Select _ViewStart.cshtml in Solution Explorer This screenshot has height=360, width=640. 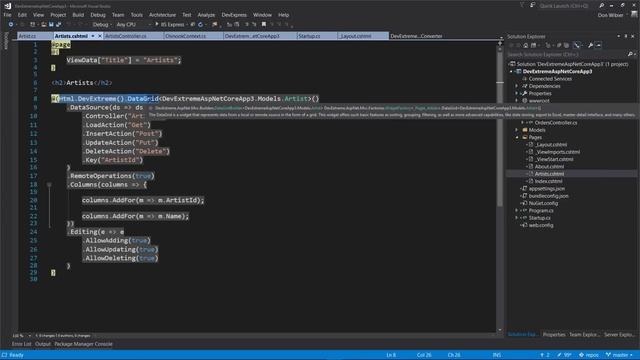[554, 159]
